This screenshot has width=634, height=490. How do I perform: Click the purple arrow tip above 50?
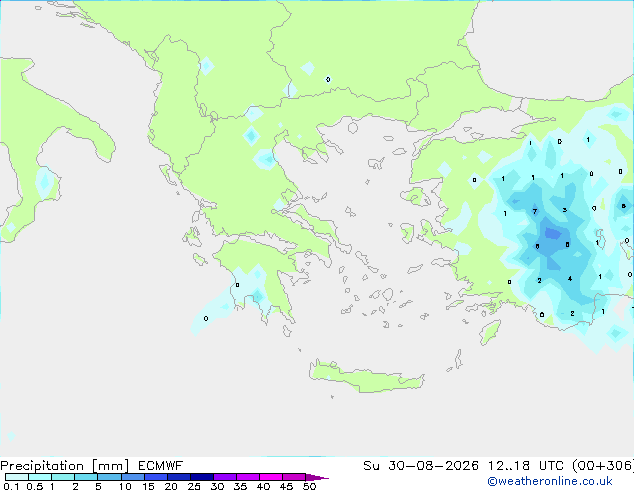tap(317, 477)
